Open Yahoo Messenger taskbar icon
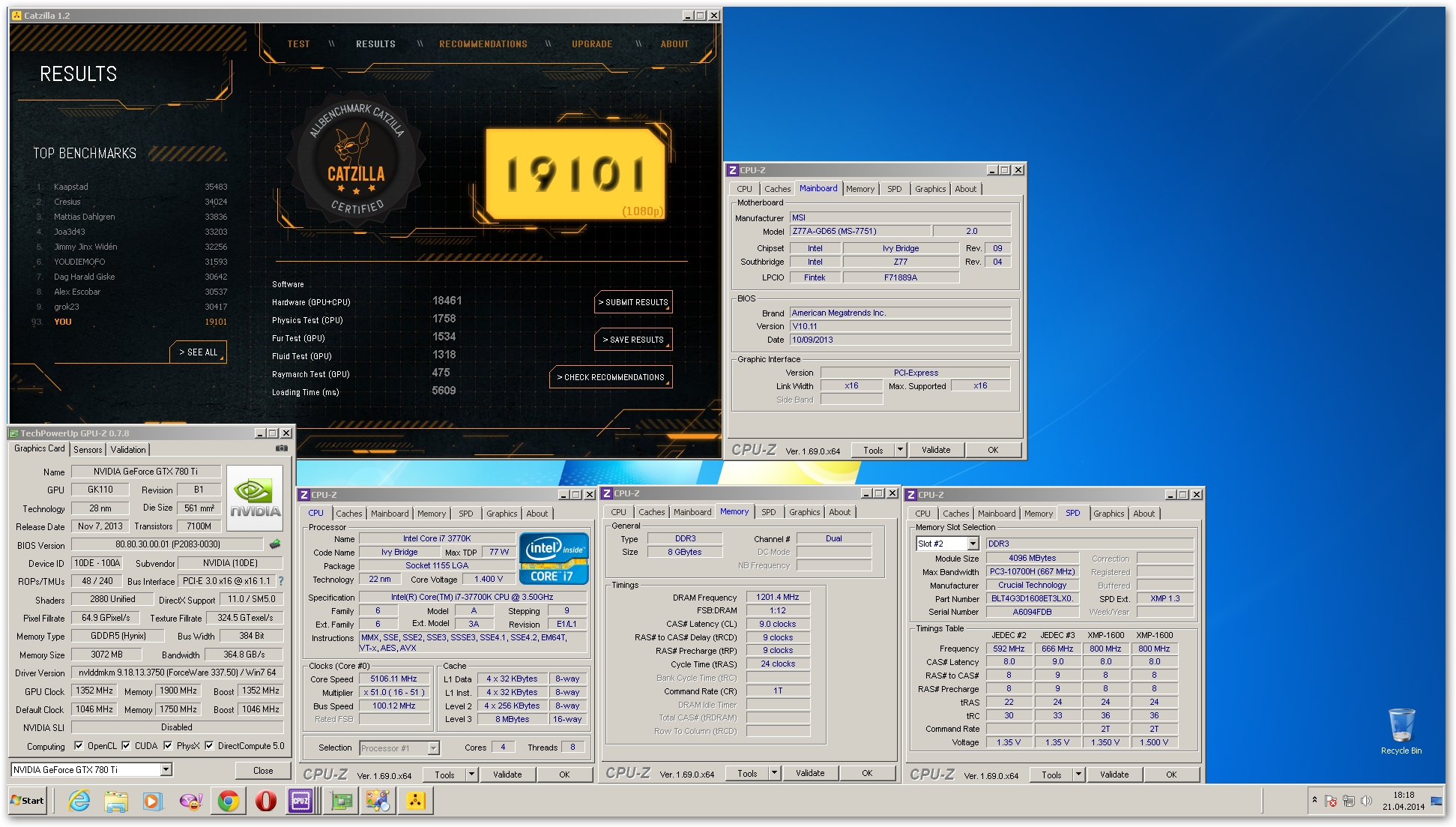Screen dimensions: 1456x827 point(190,801)
